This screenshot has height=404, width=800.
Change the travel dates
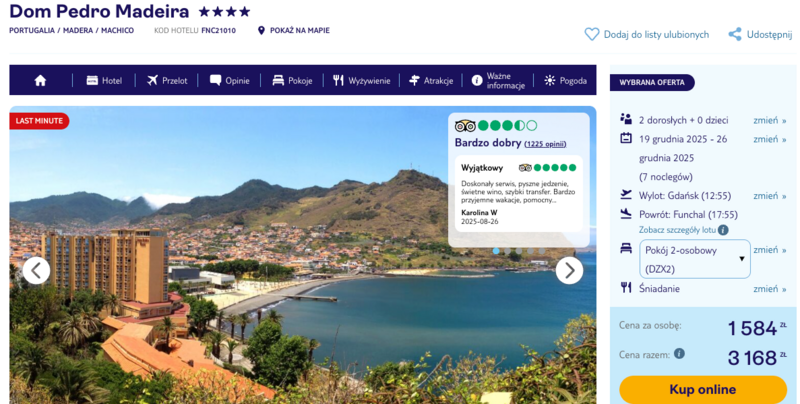(769, 139)
